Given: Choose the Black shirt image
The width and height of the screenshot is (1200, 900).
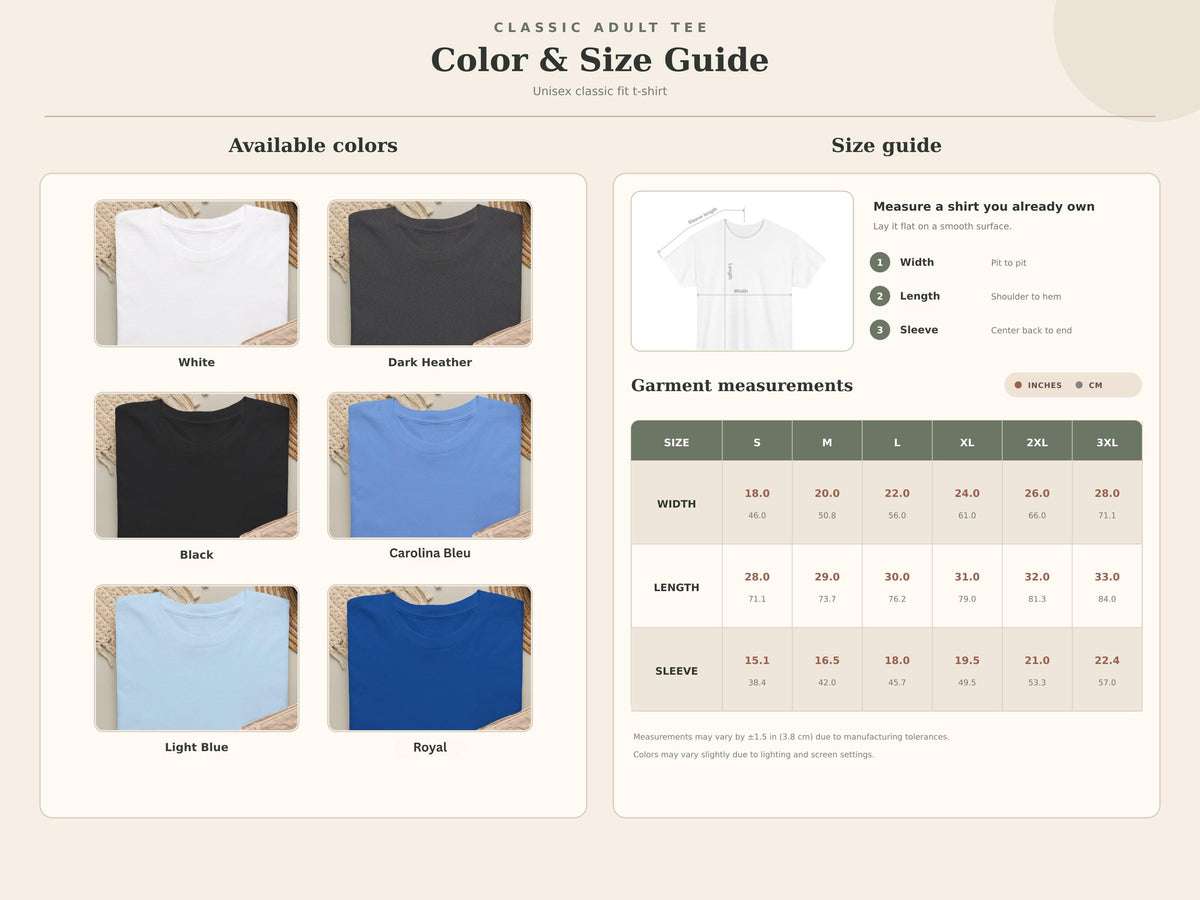Looking at the screenshot, I should [197, 466].
